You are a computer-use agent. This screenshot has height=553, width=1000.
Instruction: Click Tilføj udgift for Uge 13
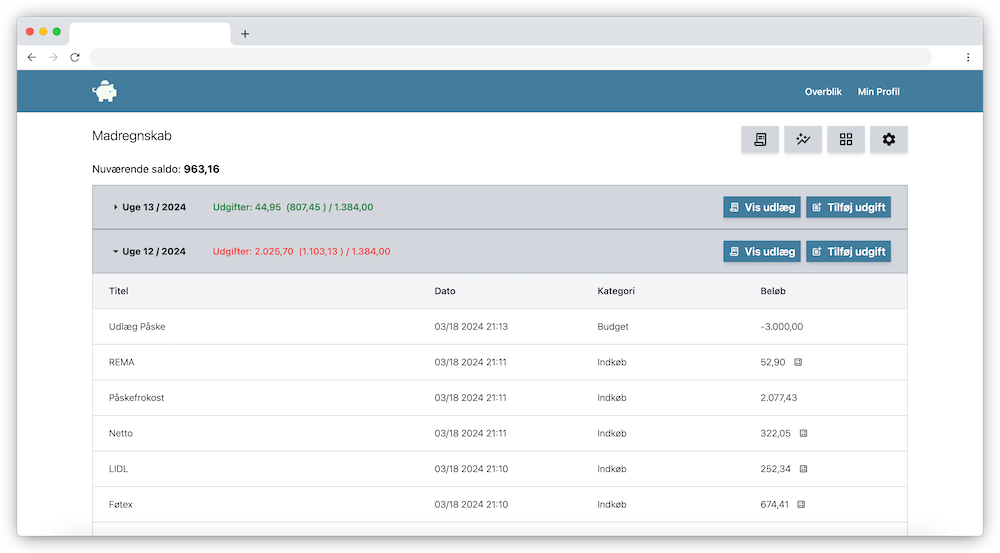tap(848, 207)
